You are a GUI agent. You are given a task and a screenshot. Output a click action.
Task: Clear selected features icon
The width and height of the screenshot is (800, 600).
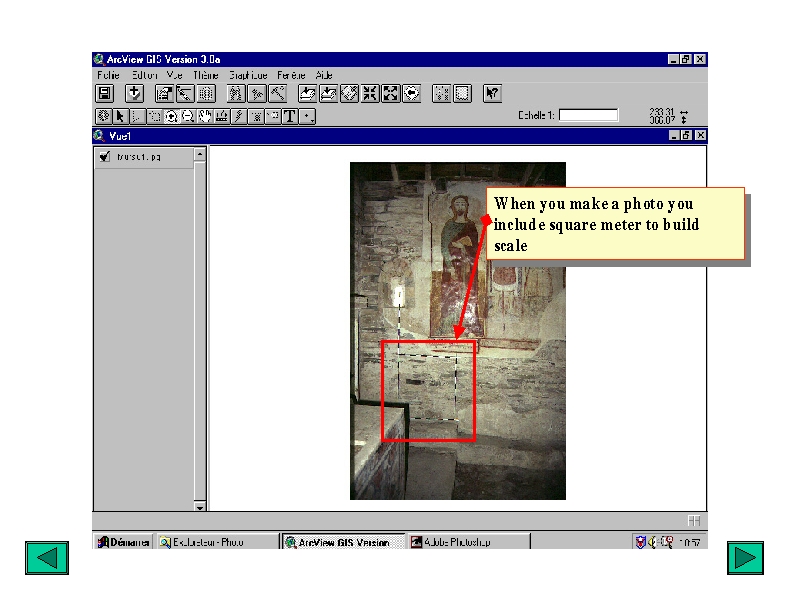pos(462,93)
